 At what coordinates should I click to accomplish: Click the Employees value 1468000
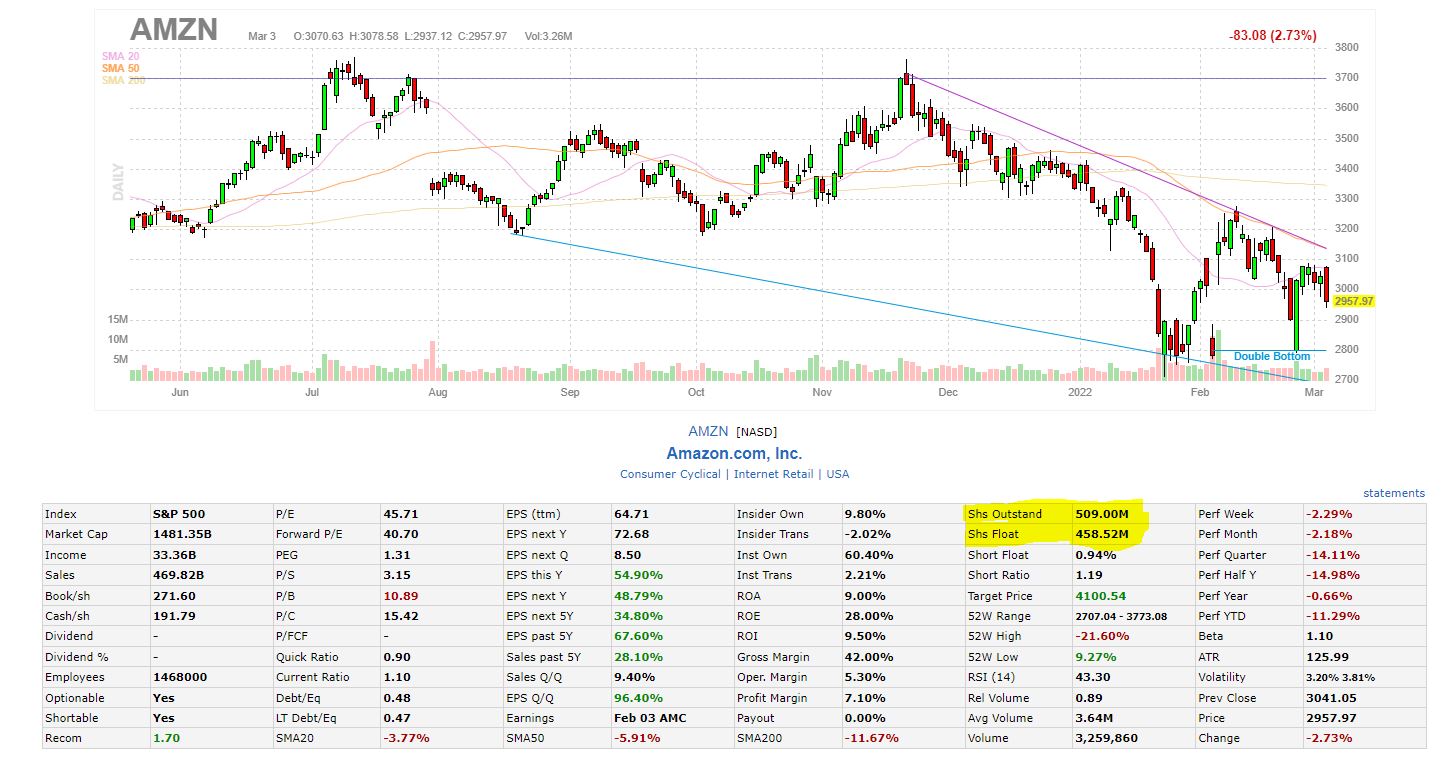[x=180, y=677]
